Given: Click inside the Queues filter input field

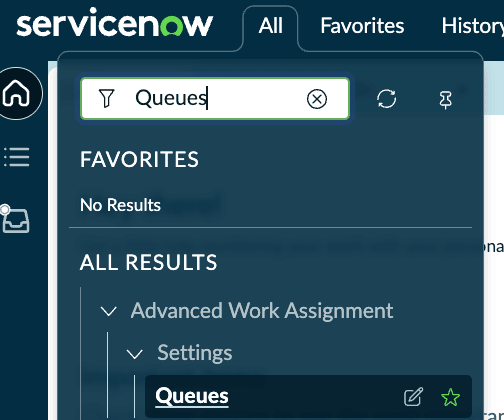Looking at the screenshot, I should pyautogui.click(x=215, y=98).
